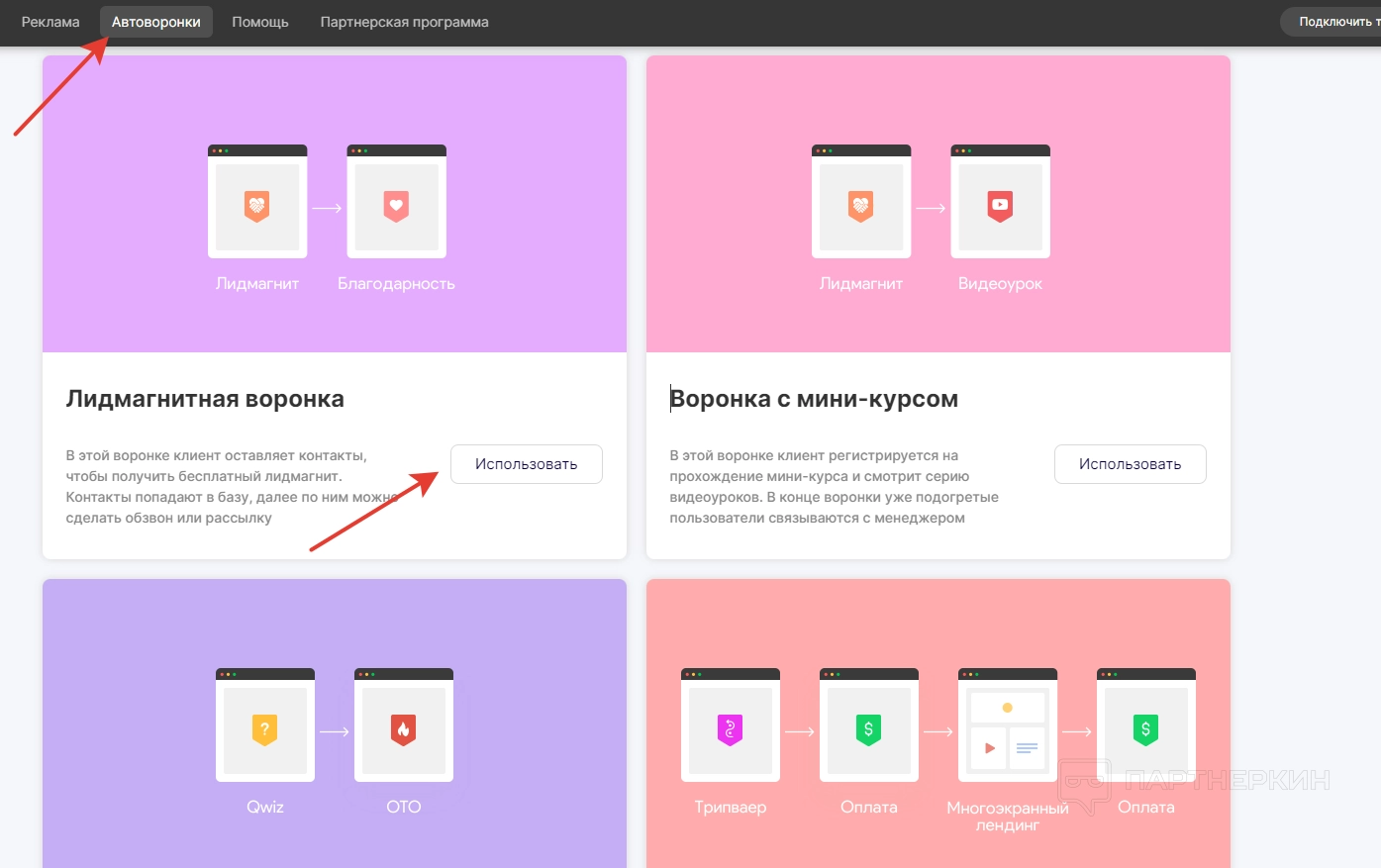Click the Благодарность heart page icon
The image size is (1381, 868).
[396, 202]
